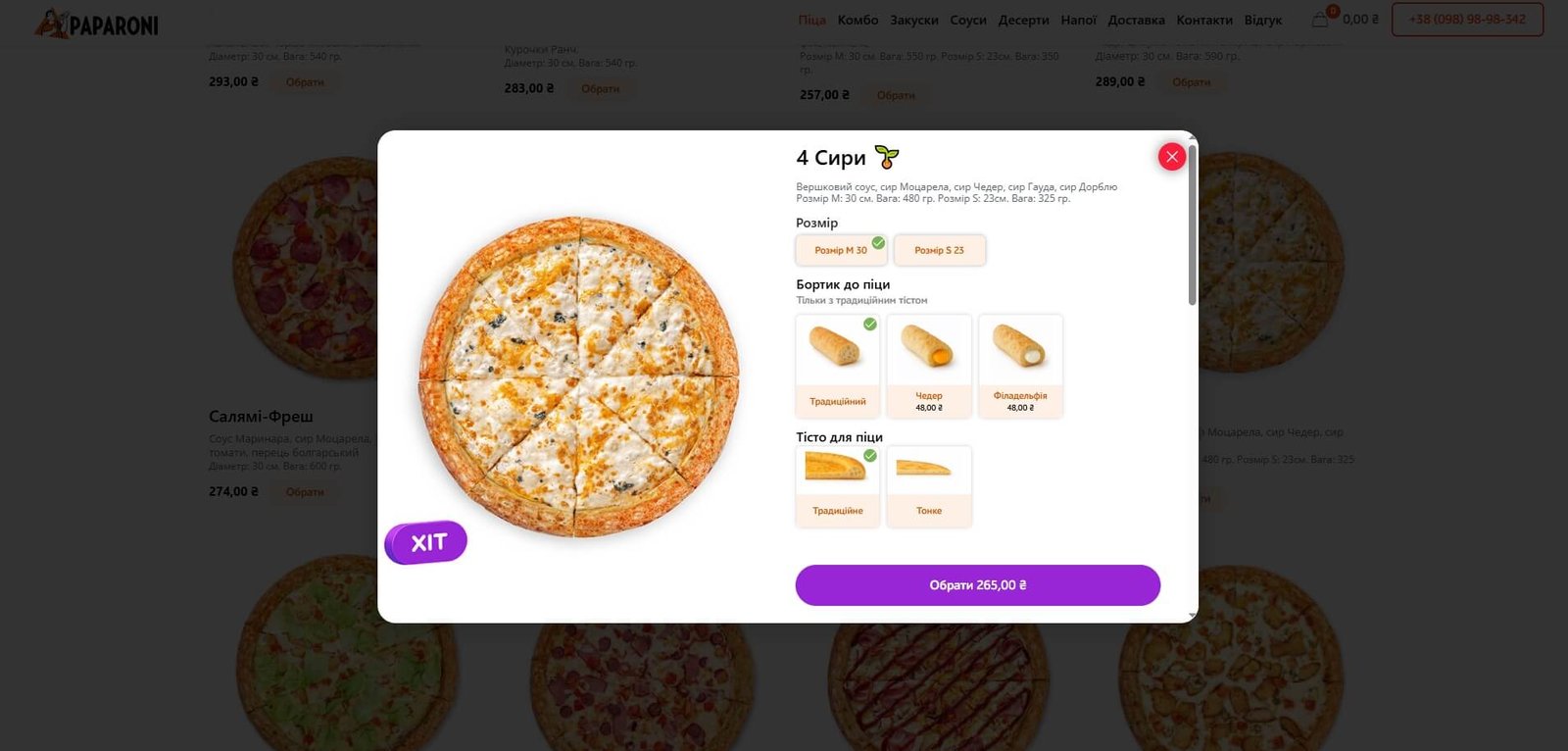Click the popup vertical scrollbar
The height and width of the screenshot is (751, 1568).
coord(1192,225)
